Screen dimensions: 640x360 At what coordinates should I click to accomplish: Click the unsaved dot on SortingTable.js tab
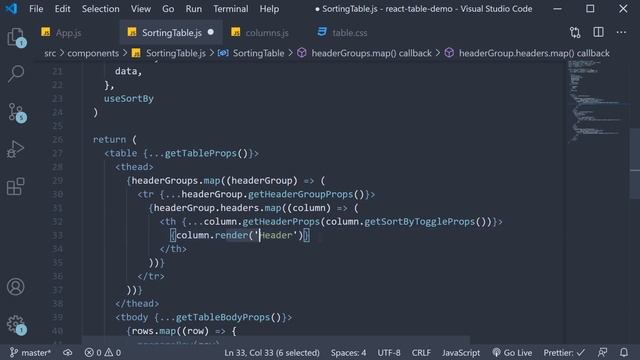(x=211, y=32)
